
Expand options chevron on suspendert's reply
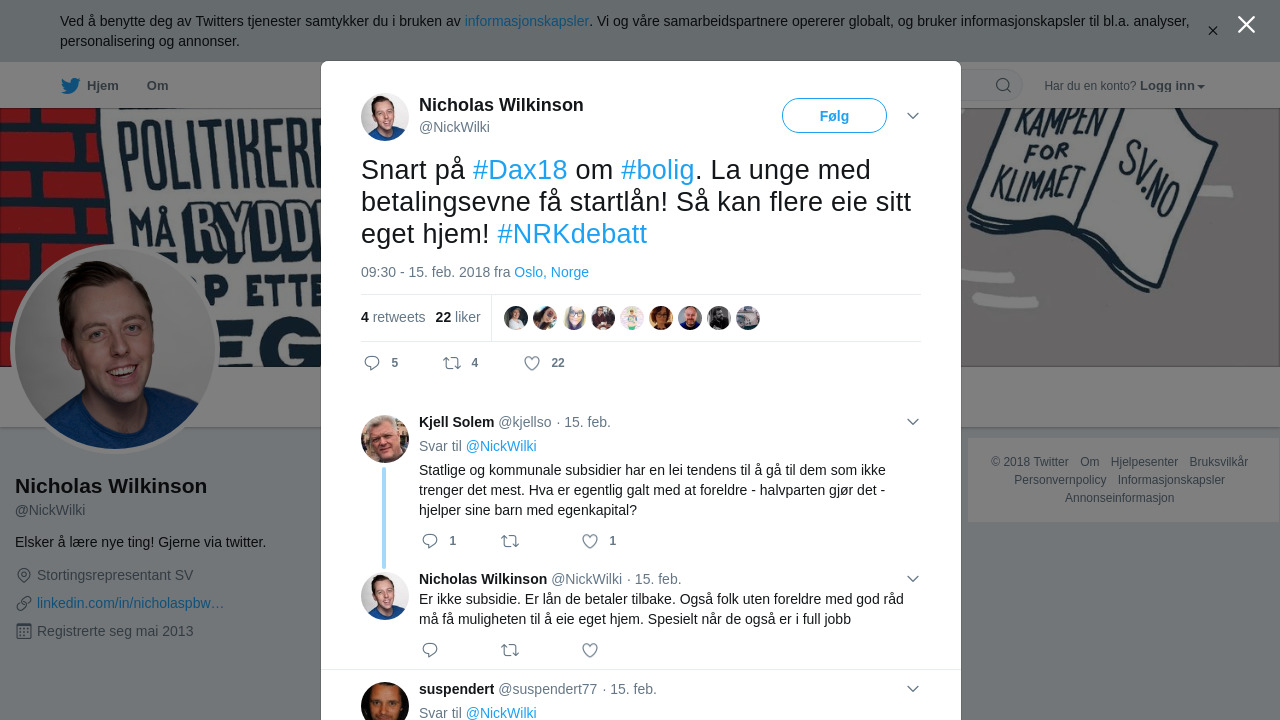tap(913, 689)
